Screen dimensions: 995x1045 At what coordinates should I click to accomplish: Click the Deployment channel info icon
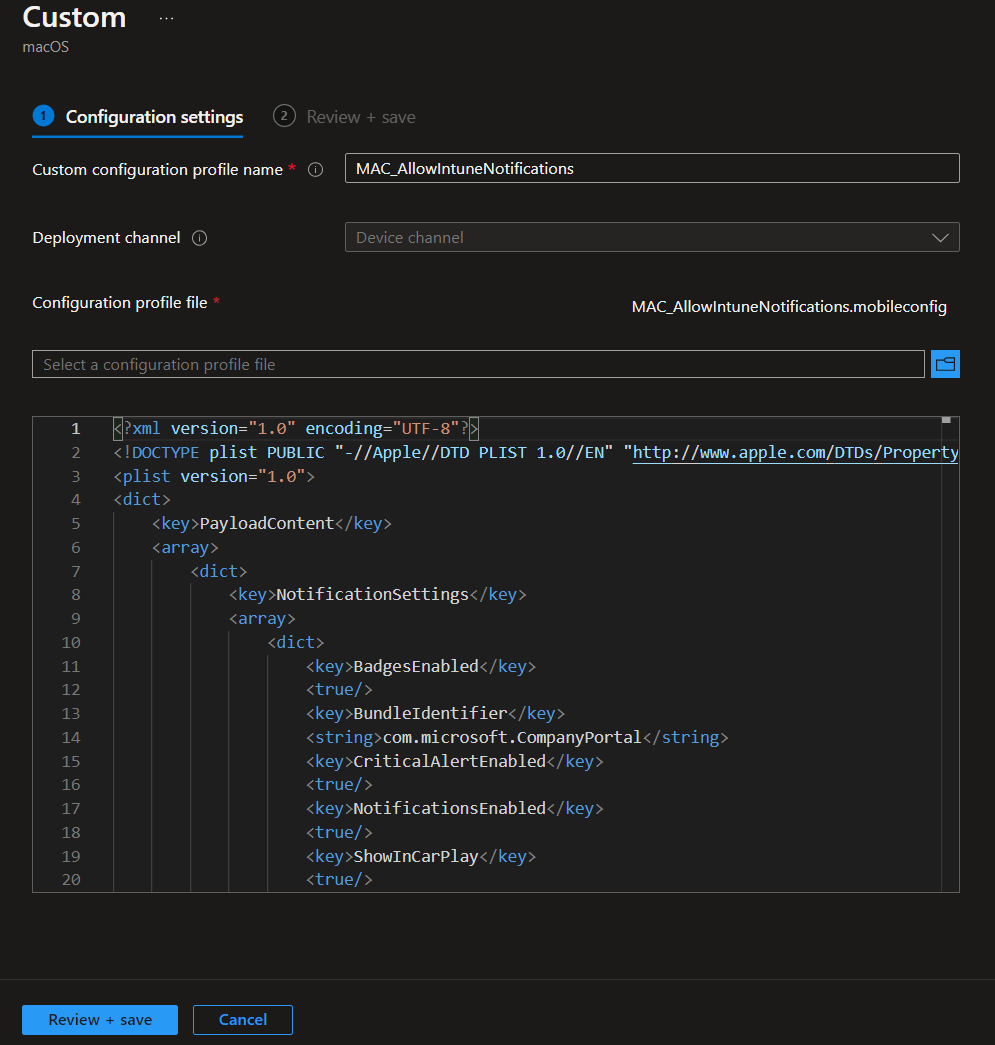[199, 238]
